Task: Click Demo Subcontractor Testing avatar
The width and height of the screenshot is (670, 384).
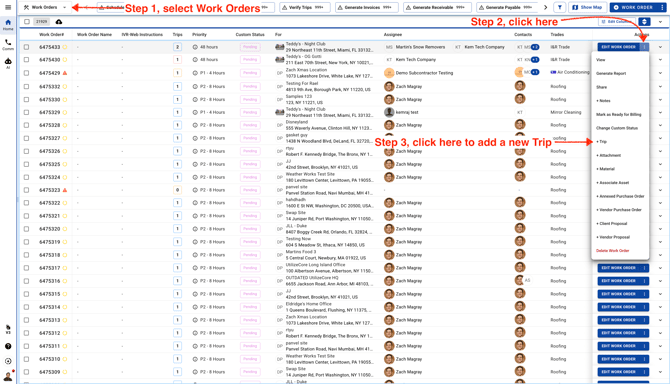Action: 389,73
